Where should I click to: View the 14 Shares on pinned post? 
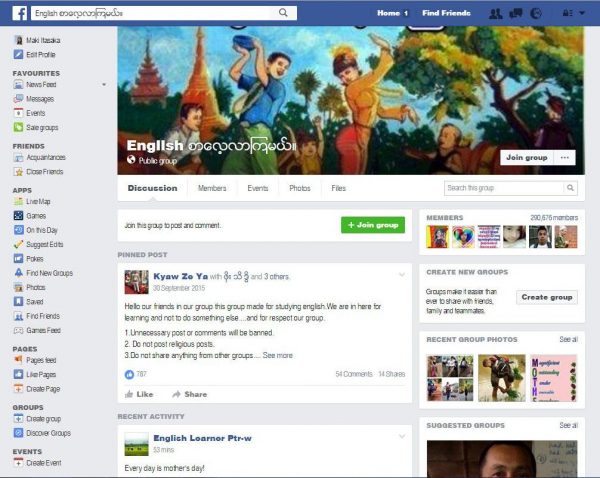[x=391, y=374]
